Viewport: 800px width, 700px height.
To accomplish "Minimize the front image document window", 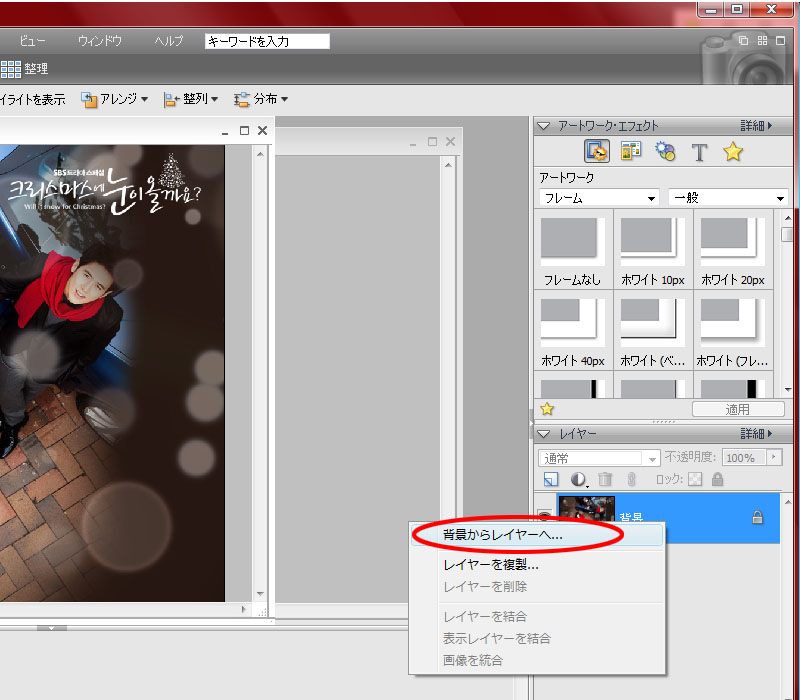I will click(x=225, y=132).
